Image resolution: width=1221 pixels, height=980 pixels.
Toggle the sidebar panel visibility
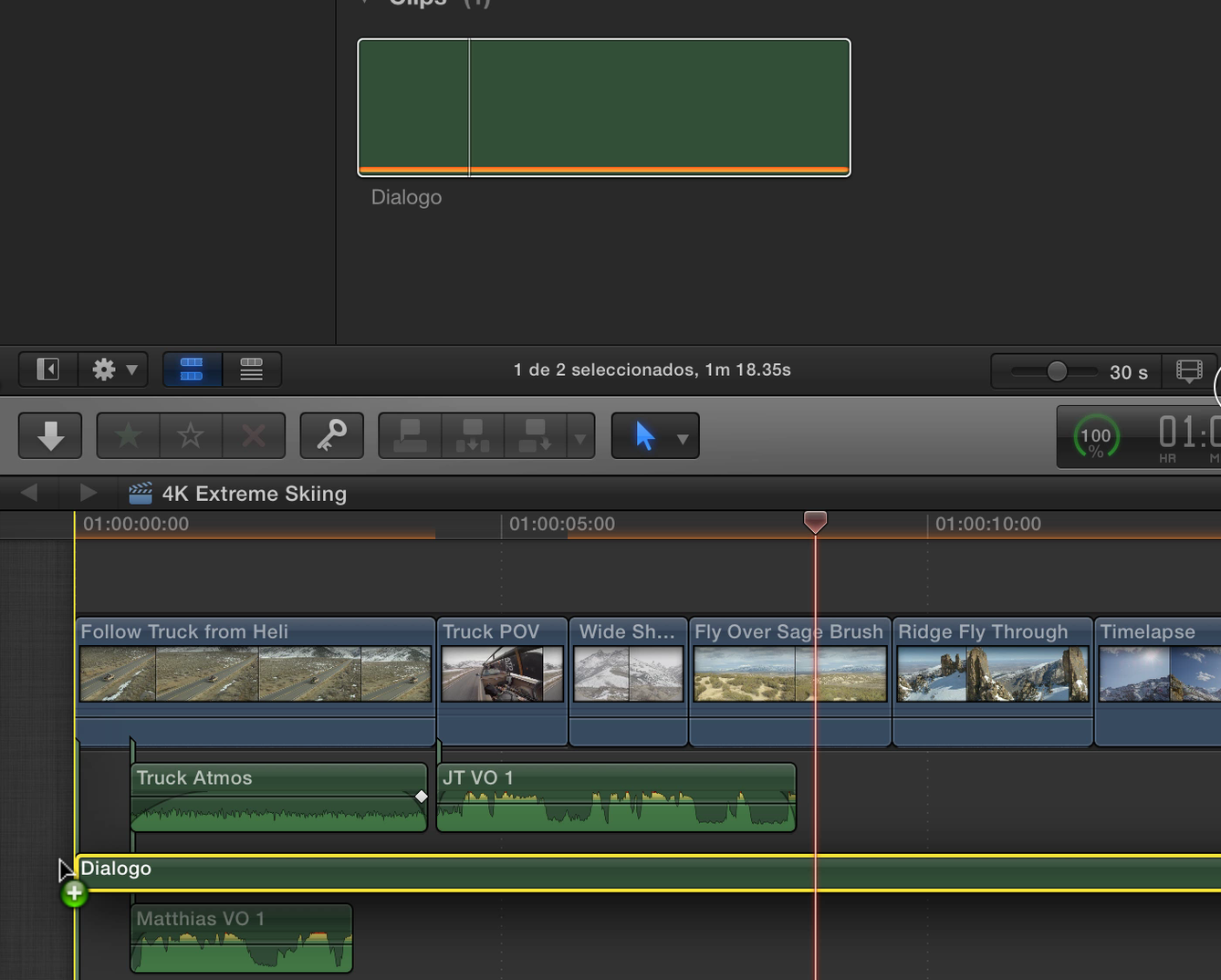[47, 369]
